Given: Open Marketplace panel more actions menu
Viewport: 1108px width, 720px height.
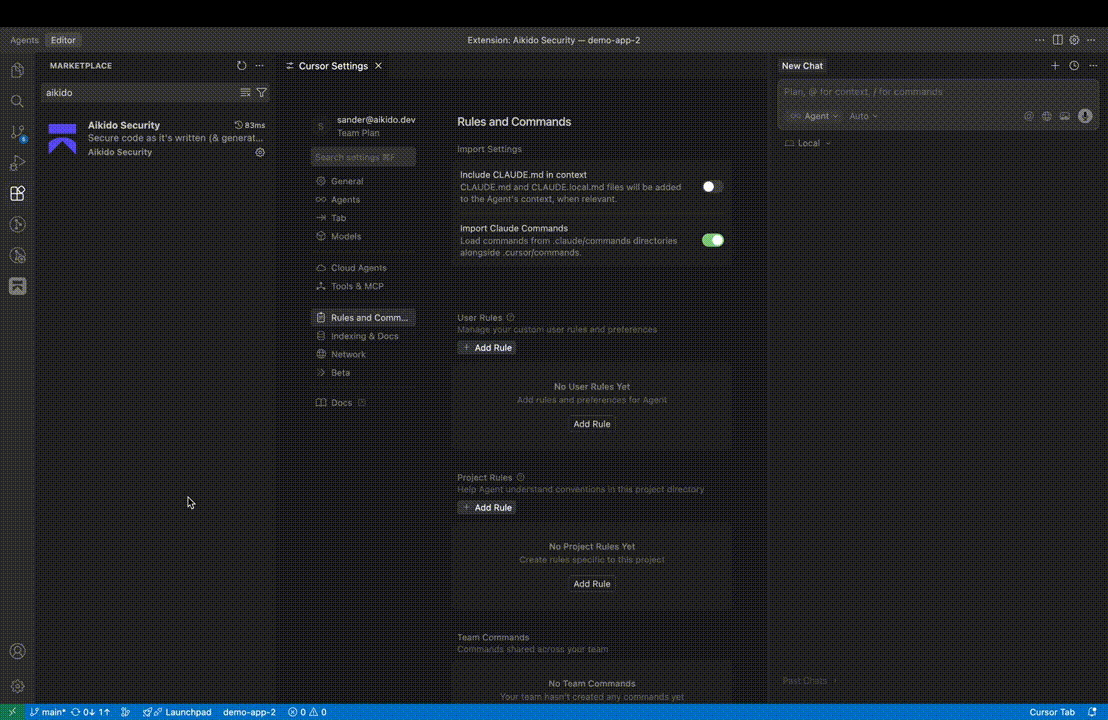Looking at the screenshot, I should tap(259, 66).
